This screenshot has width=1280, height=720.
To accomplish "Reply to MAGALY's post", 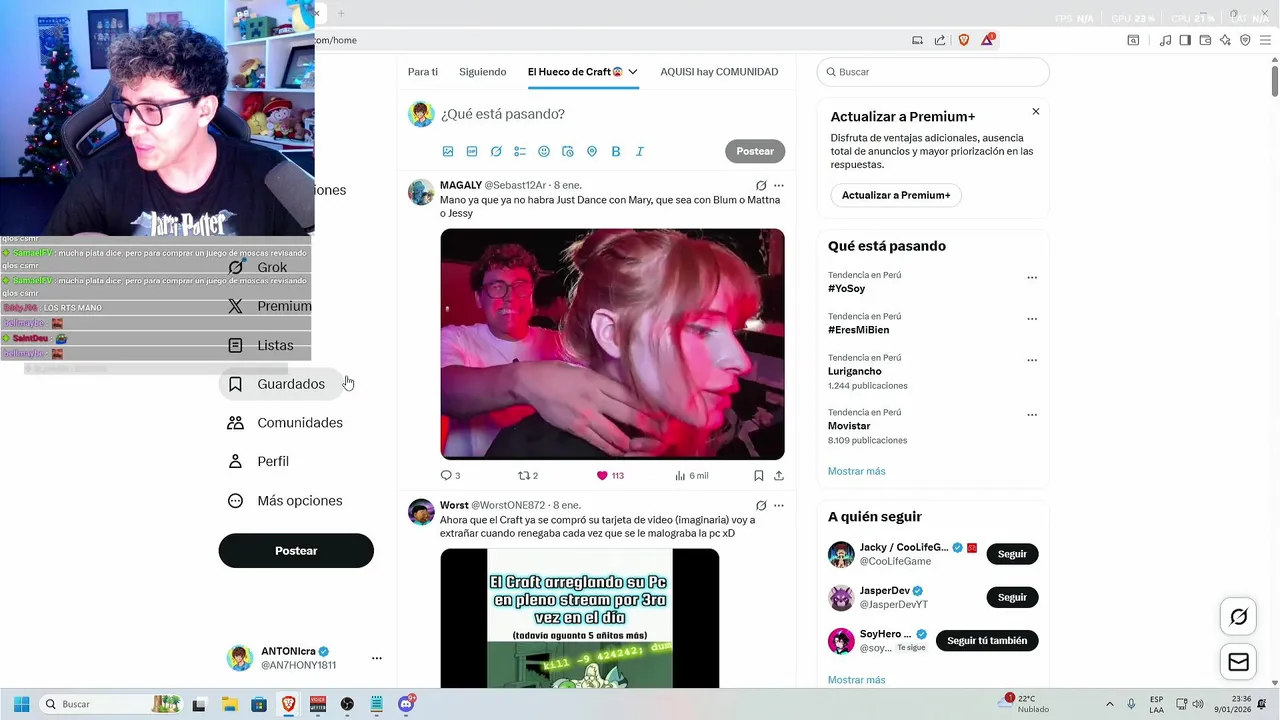I will coord(450,475).
